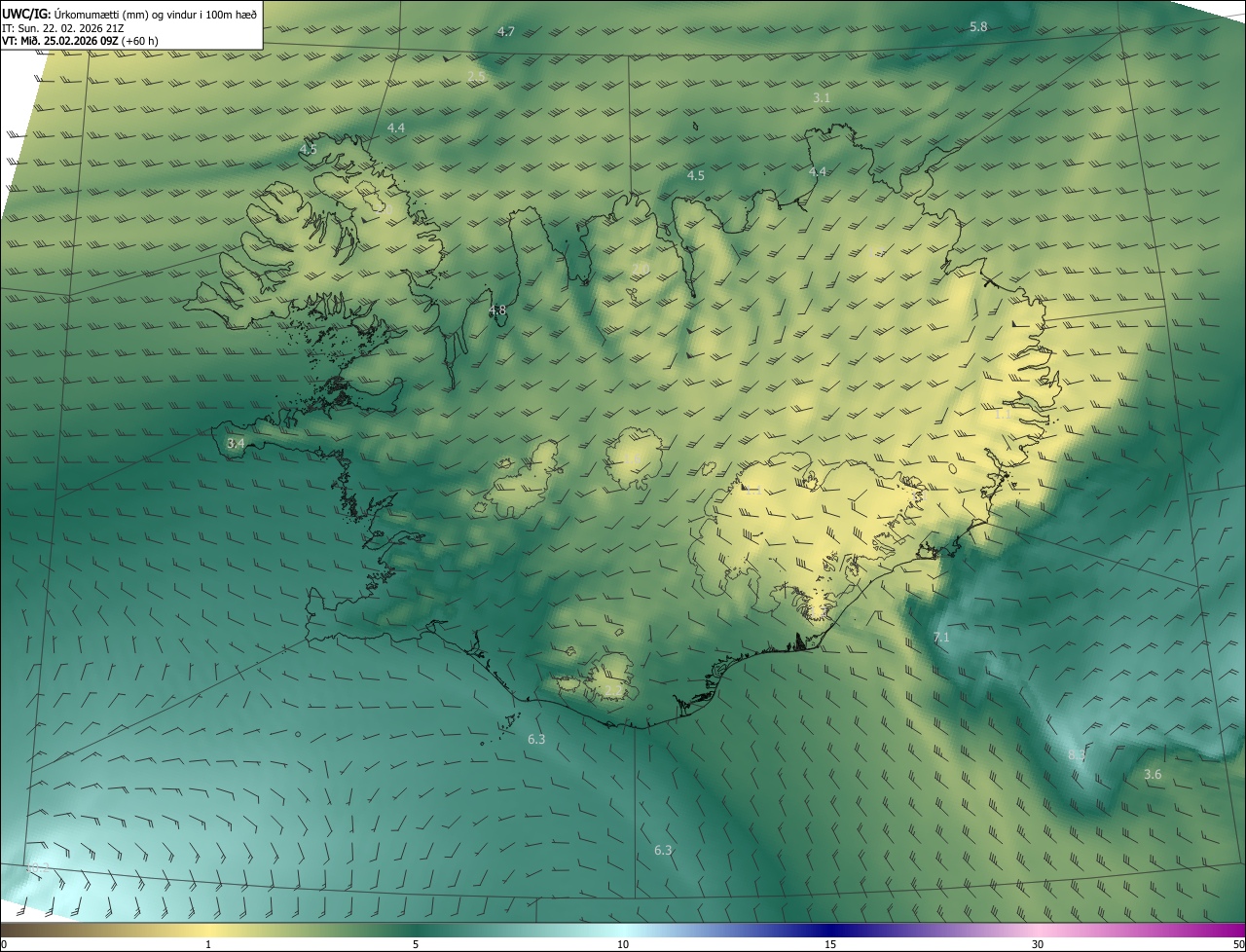Click the 3.4 value label on the peninsula
1246x952 pixels.
tap(236, 443)
